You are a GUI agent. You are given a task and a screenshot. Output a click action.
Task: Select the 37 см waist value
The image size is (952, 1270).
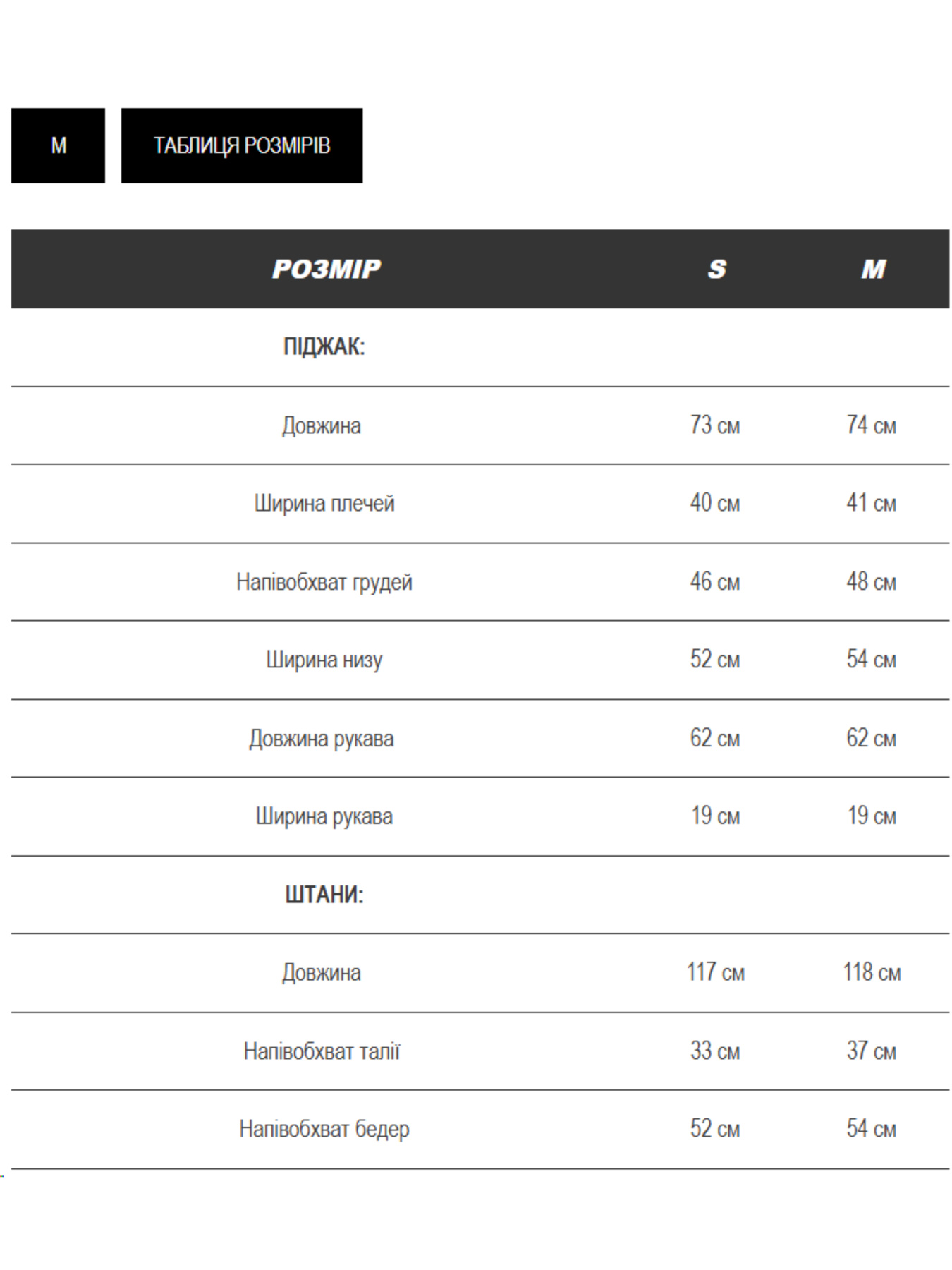(x=872, y=1051)
